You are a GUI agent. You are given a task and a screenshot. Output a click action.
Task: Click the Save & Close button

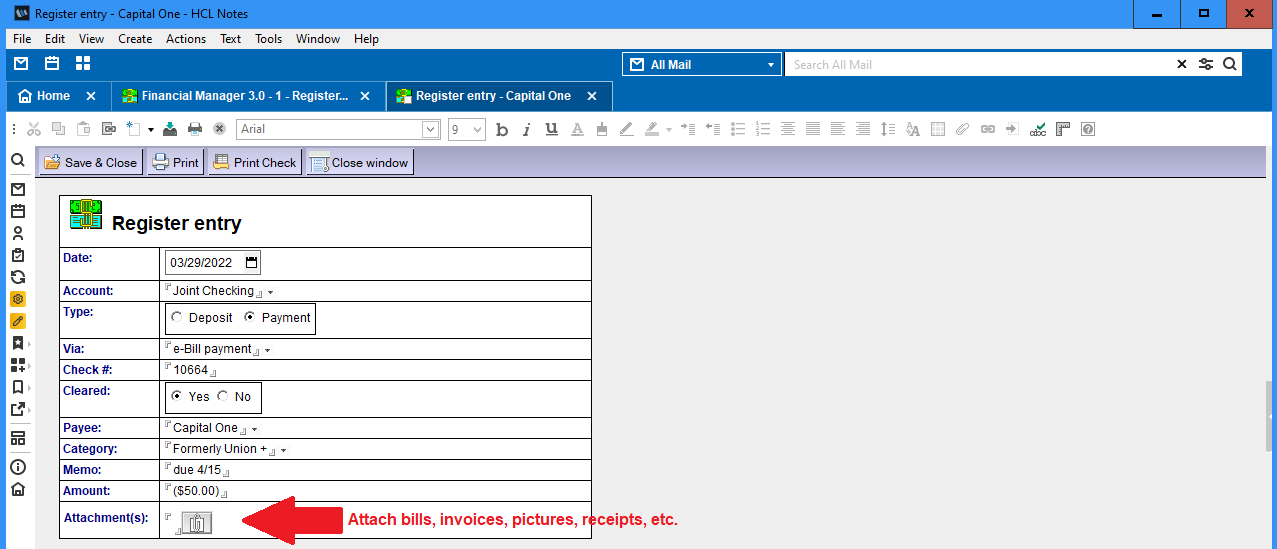90,162
